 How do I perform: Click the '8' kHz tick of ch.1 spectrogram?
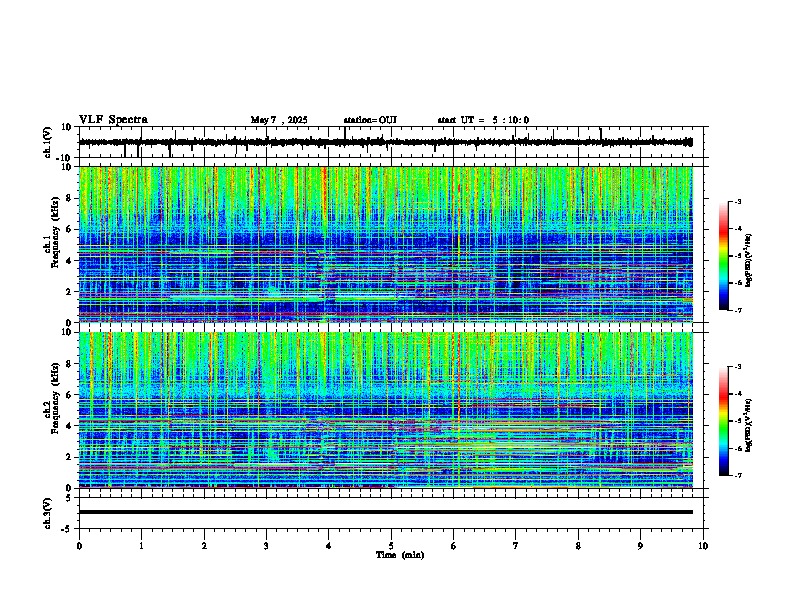(70, 198)
